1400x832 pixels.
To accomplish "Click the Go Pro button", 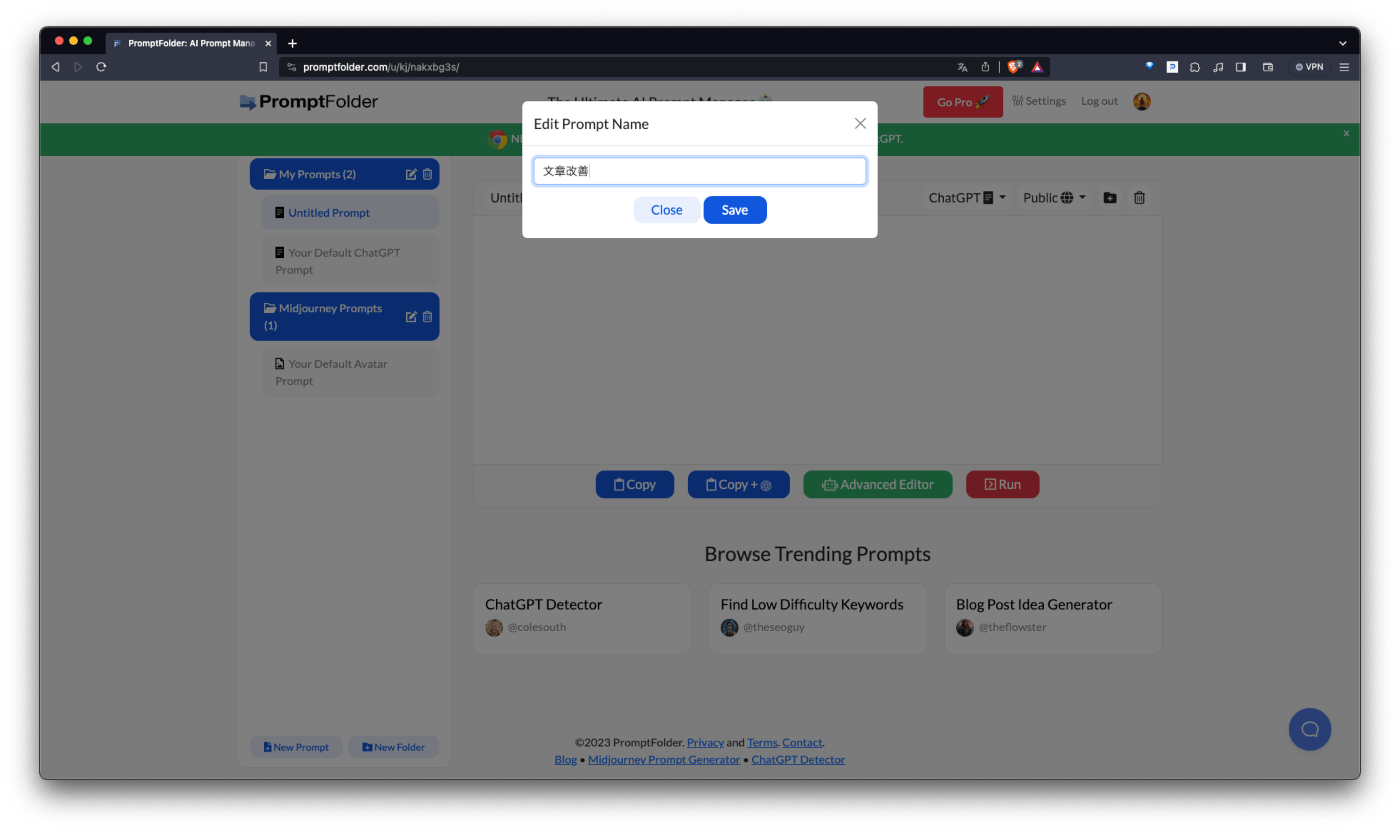I will (963, 102).
